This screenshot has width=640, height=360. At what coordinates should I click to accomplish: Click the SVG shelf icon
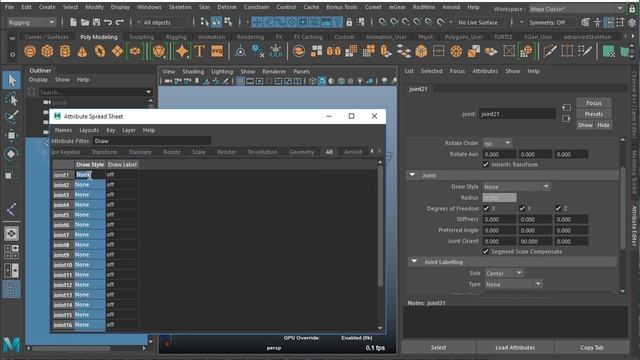pyautogui.click(x=217, y=51)
